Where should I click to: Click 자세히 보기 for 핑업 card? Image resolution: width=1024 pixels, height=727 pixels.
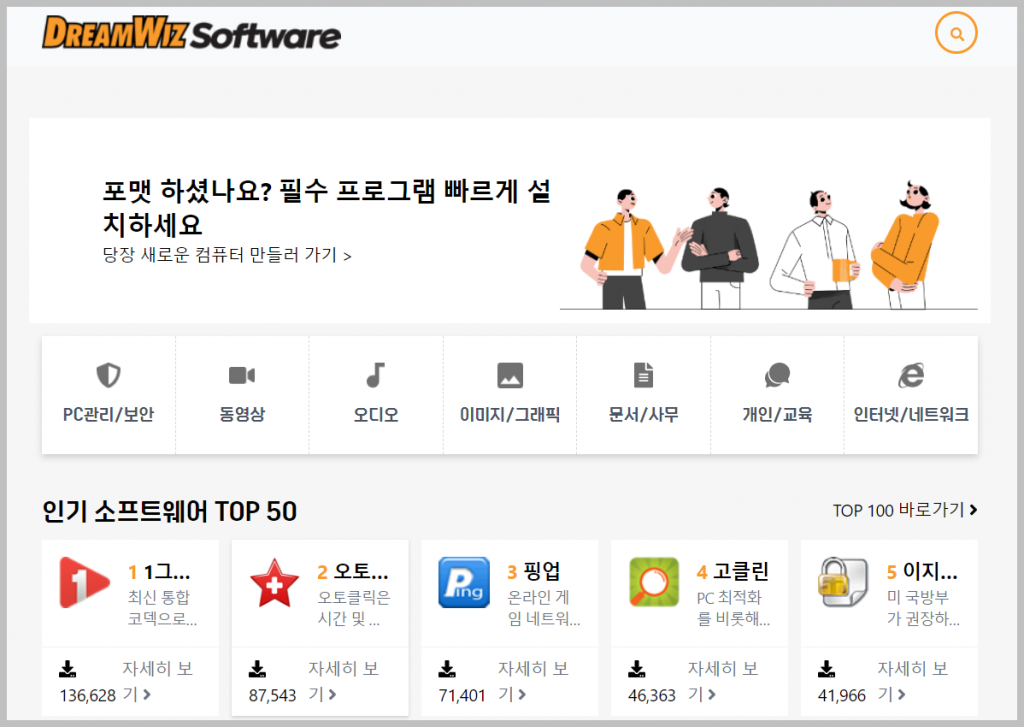[534, 681]
